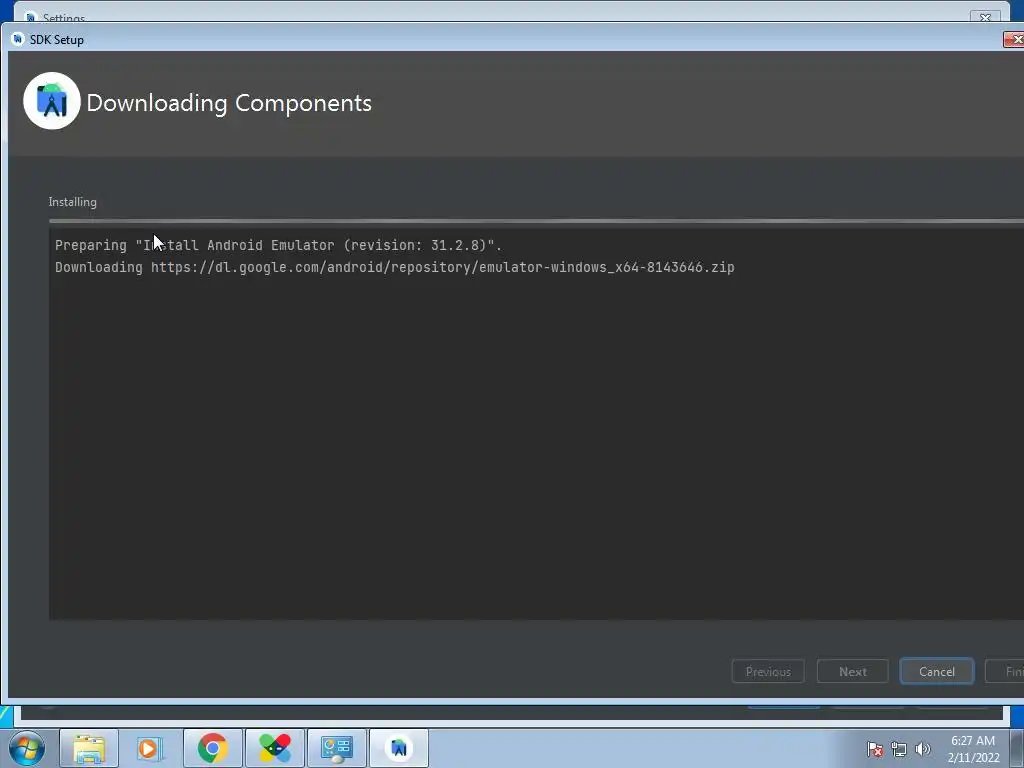Switch to Android Studio on the taskbar
This screenshot has height=768, width=1024.
pos(399,748)
